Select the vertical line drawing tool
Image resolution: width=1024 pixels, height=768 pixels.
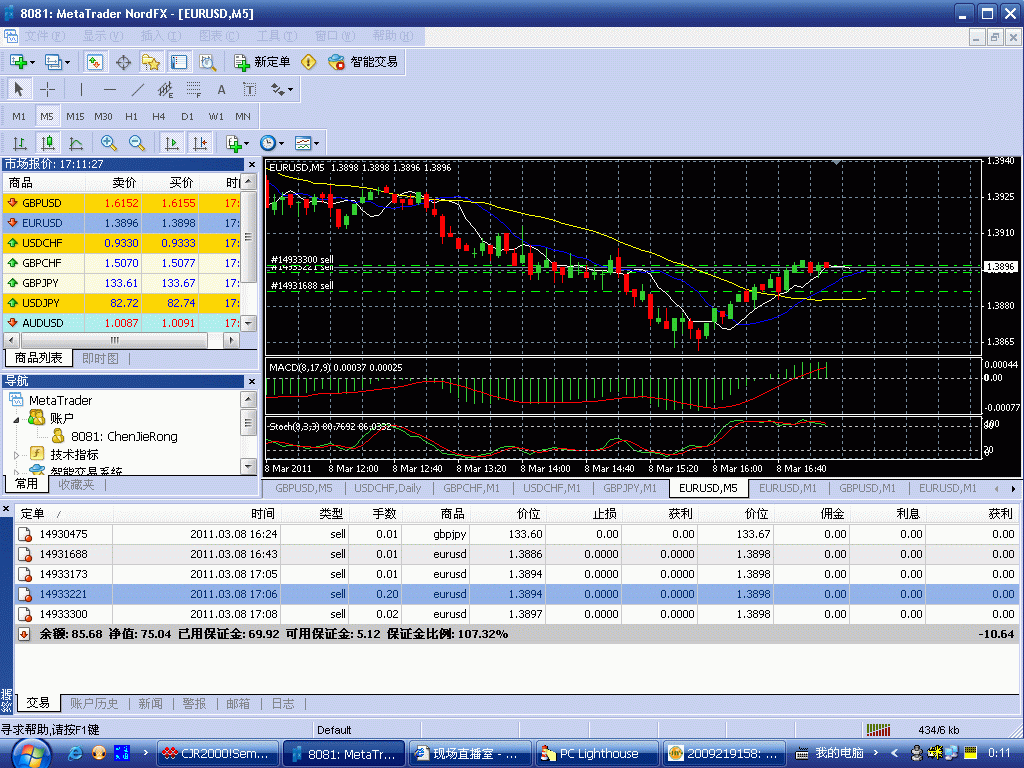(82, 90)
